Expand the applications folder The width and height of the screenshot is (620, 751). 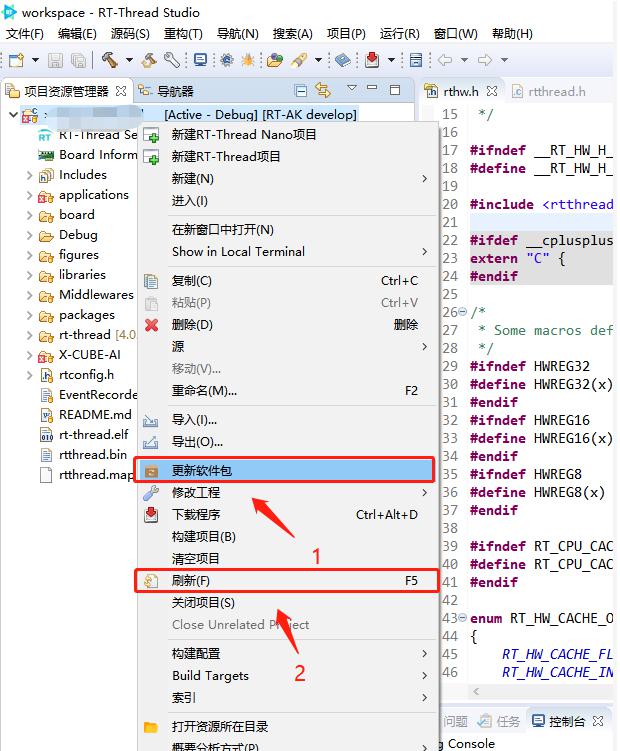(30, 195)
